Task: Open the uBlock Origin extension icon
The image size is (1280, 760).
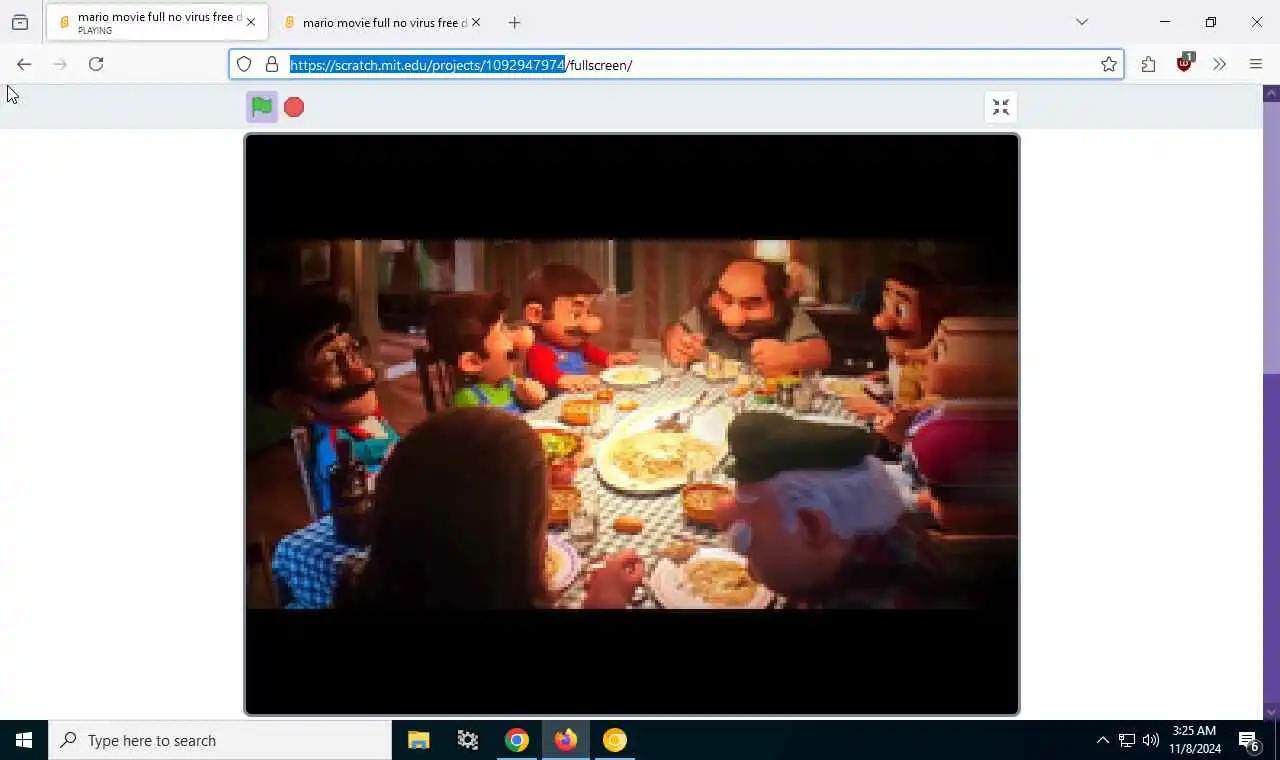Action: point(1185,63)
